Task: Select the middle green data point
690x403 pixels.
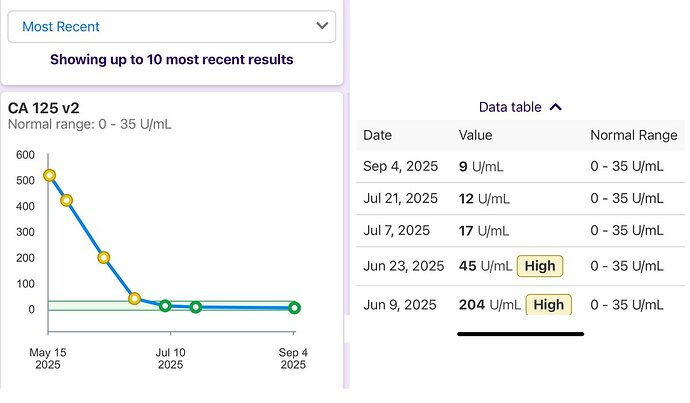Action: pyautogui.click(x=196, y=307)
